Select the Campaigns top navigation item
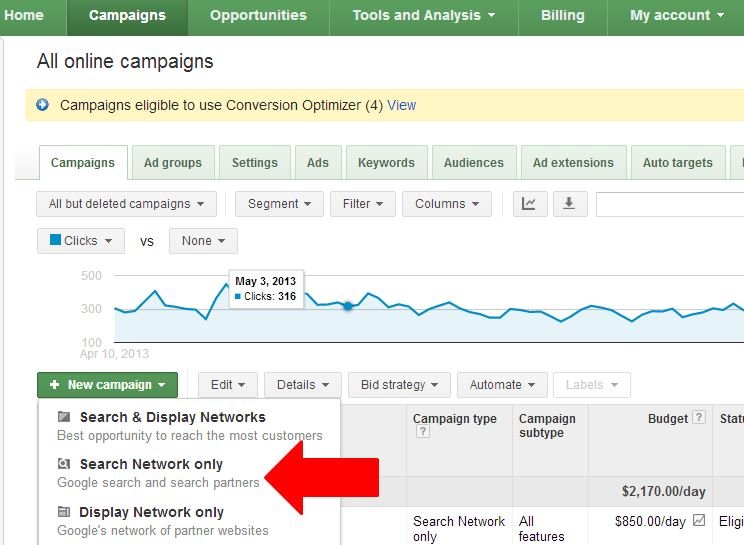 [x=127, y=16]
